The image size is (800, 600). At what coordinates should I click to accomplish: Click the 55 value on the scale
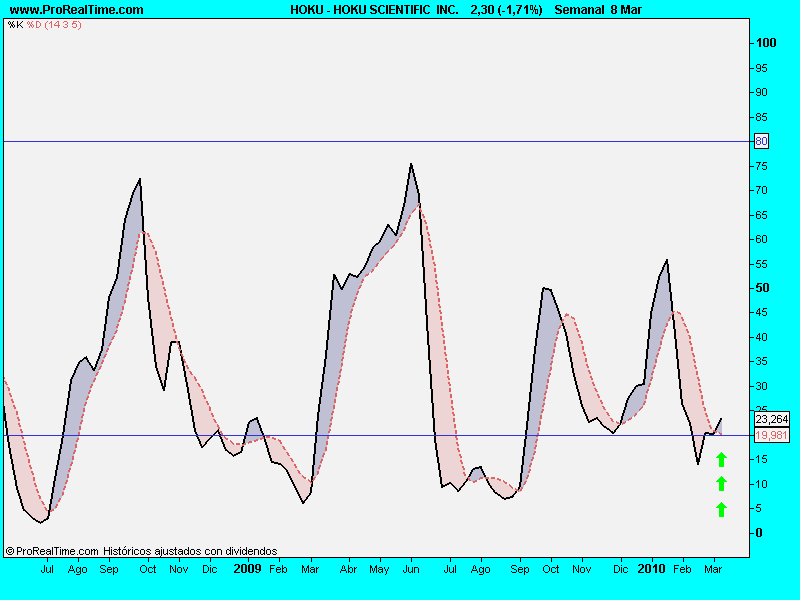[x=761, y=264]
